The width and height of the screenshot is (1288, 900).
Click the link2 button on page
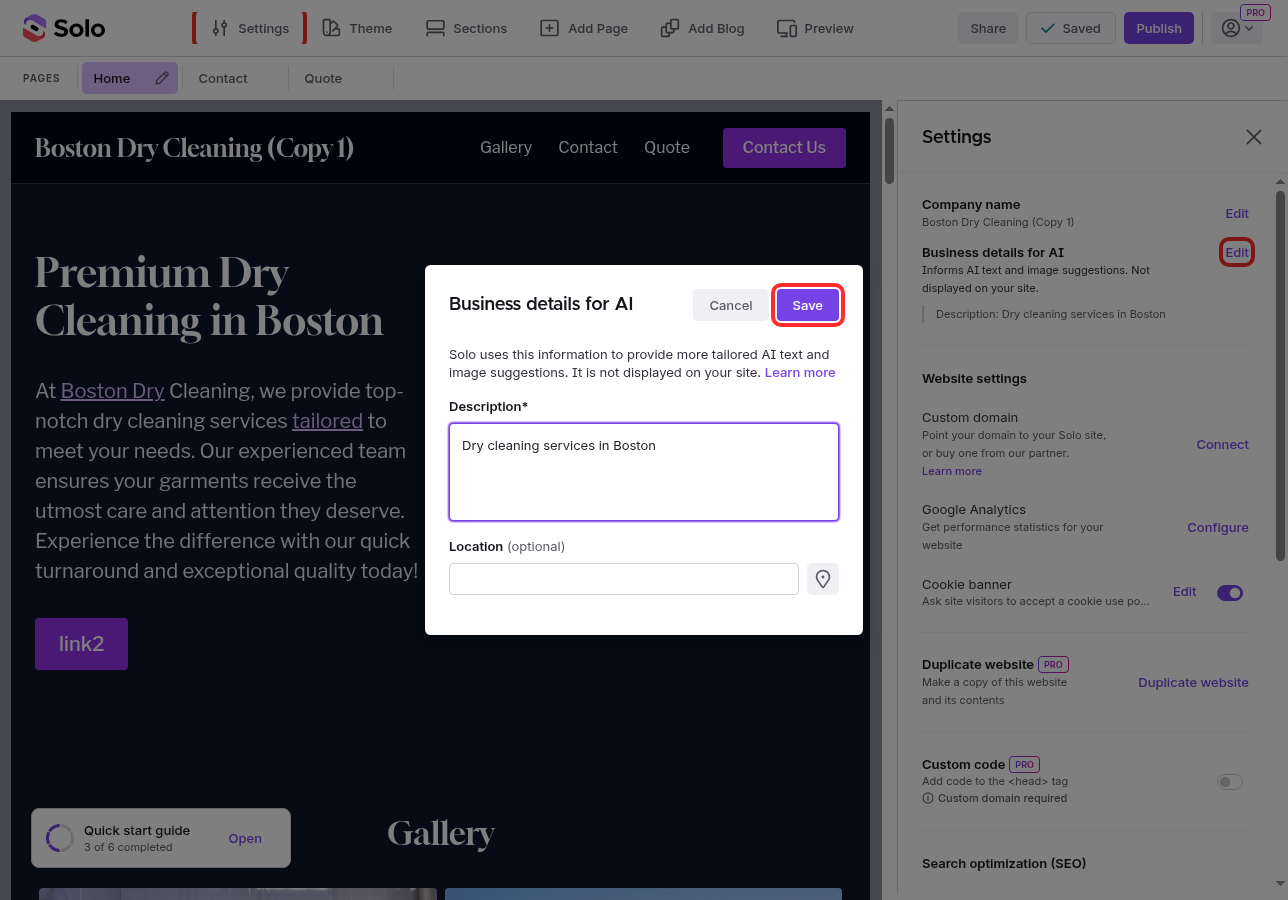[x=81, y=643]
